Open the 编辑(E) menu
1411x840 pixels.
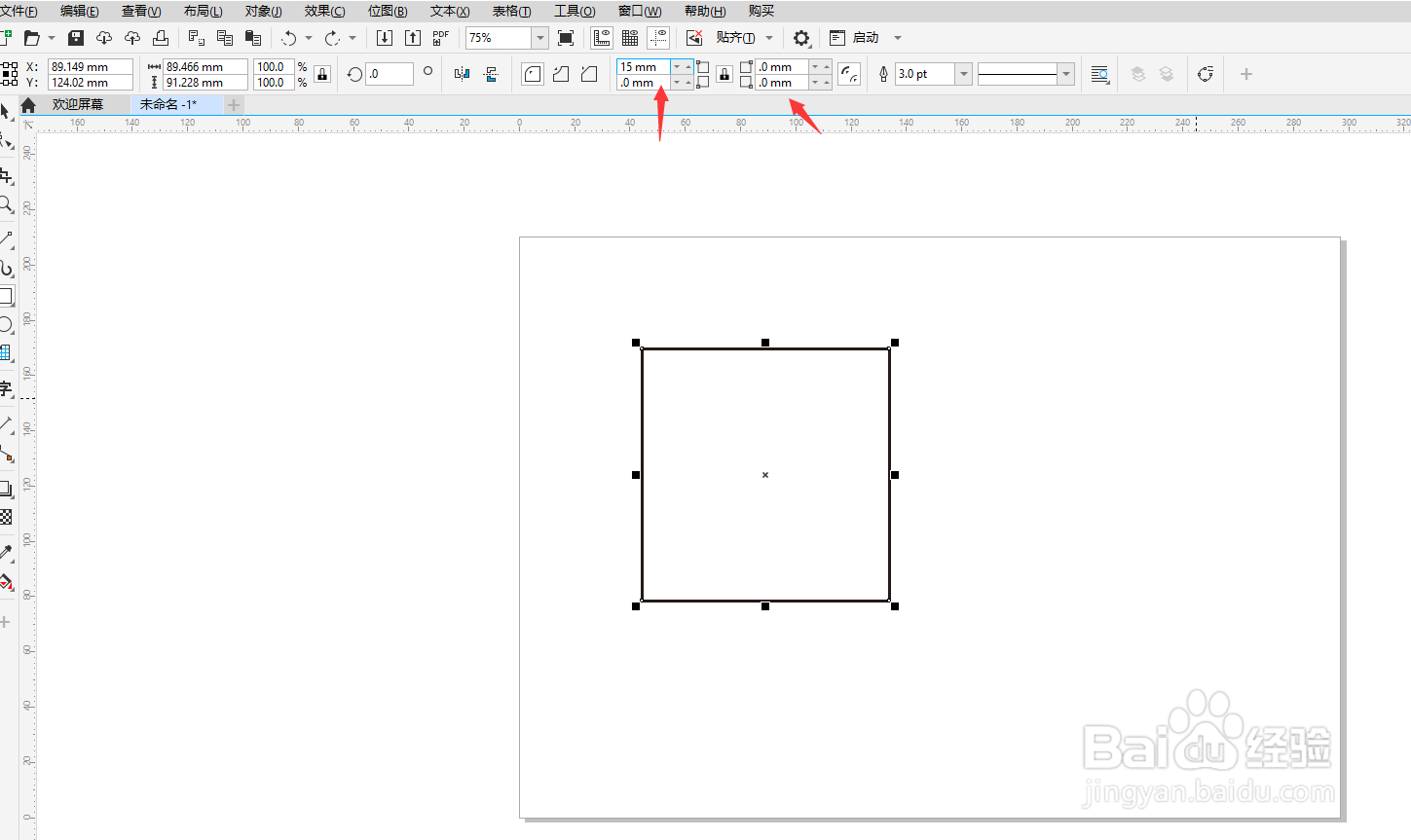click(80, 11)
